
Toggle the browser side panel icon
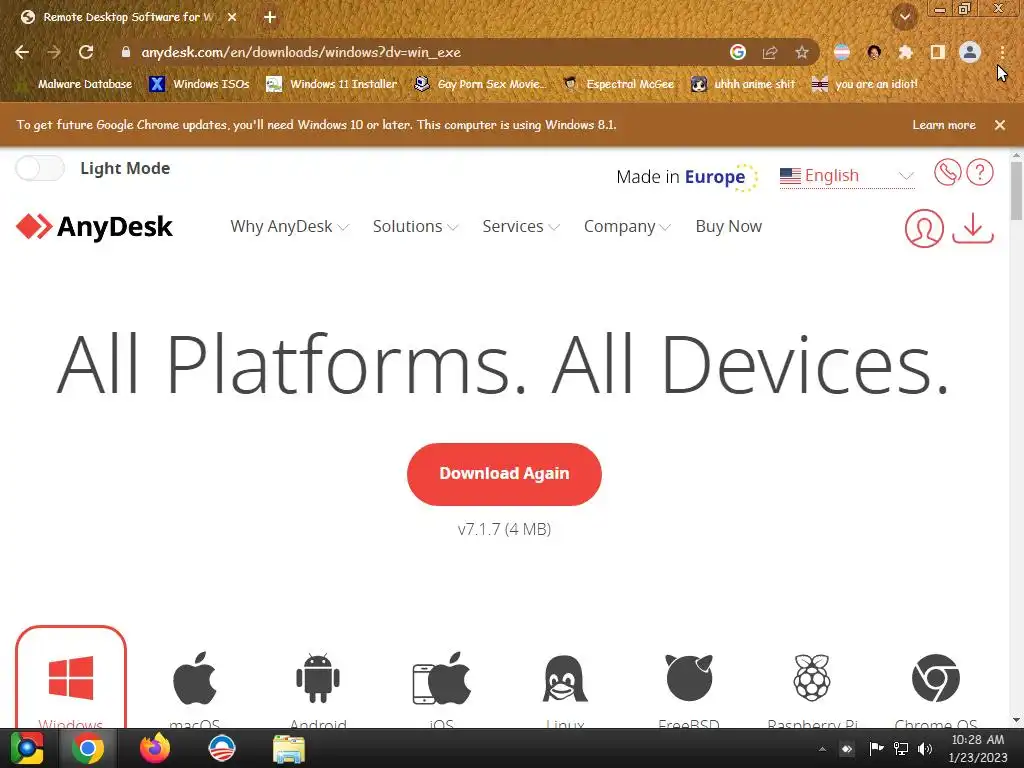tap(938, 52)
